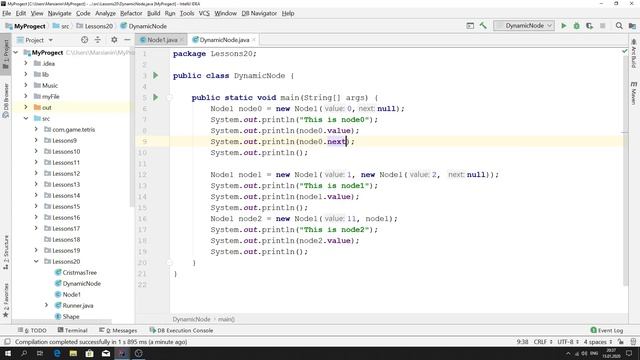Click the Stop process icon
Viewport: 640px width, 360px height.
602,26
